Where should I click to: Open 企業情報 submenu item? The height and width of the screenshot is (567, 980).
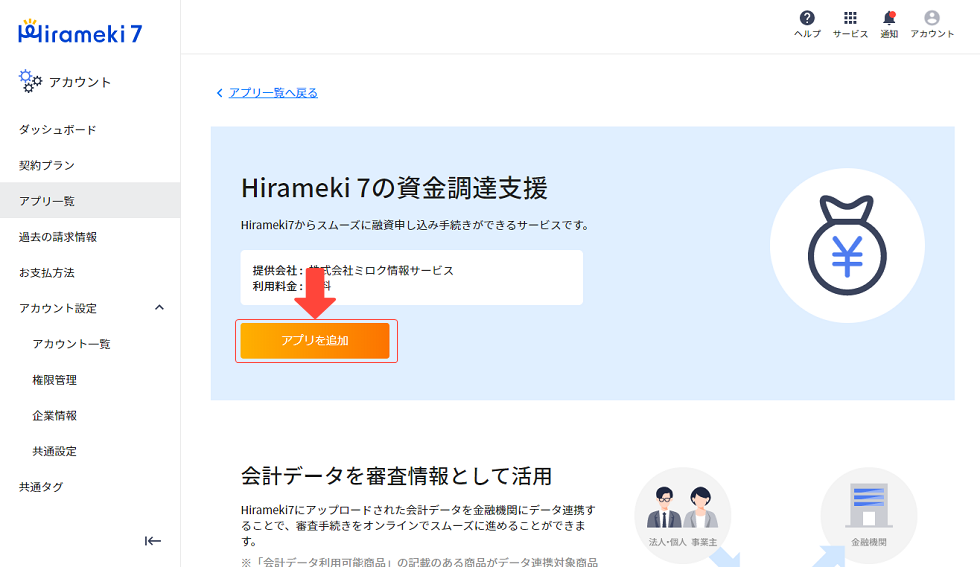click(90, 415)
